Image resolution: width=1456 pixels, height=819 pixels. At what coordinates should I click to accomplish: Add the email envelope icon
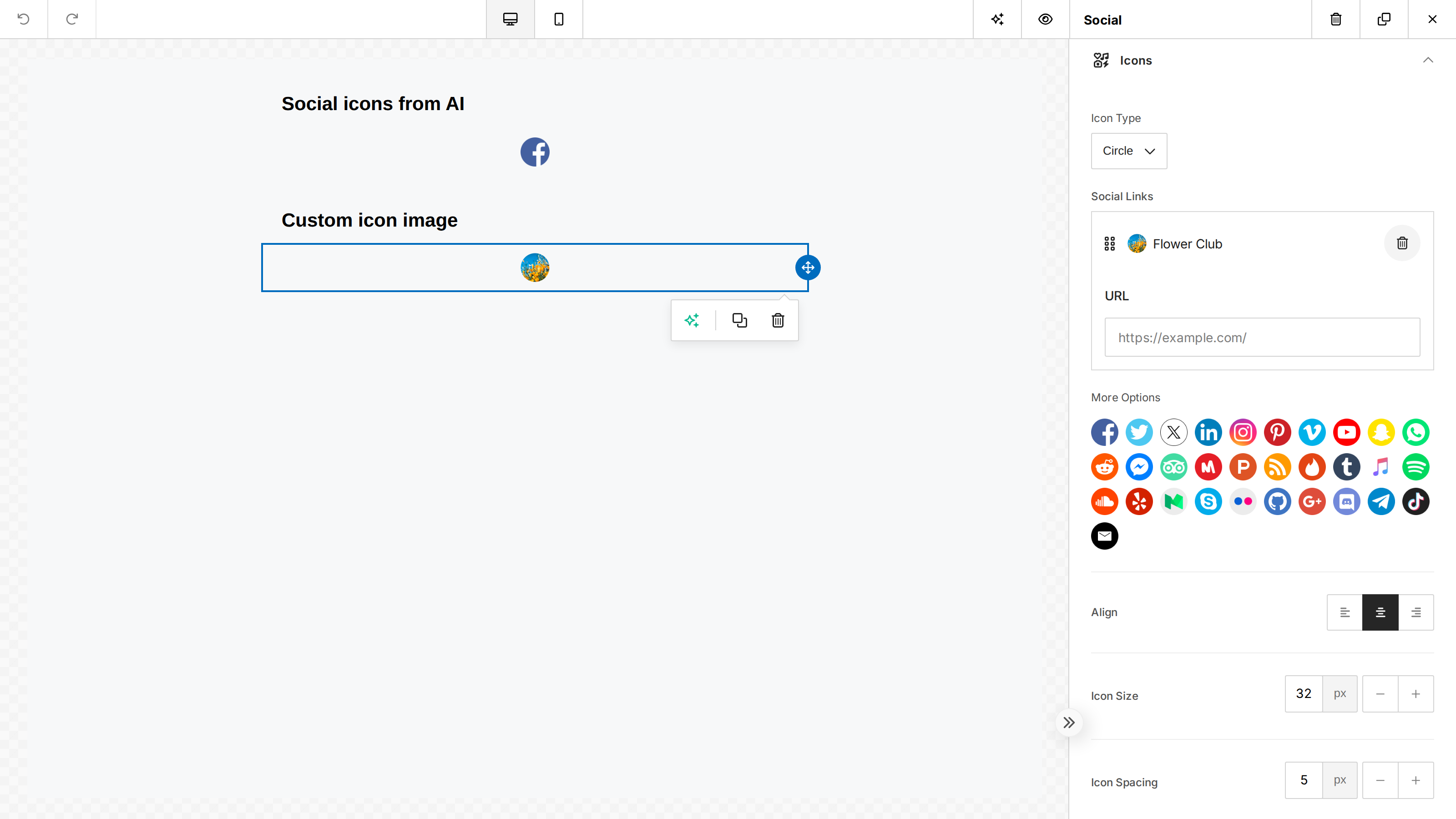tap(1104, 536)
